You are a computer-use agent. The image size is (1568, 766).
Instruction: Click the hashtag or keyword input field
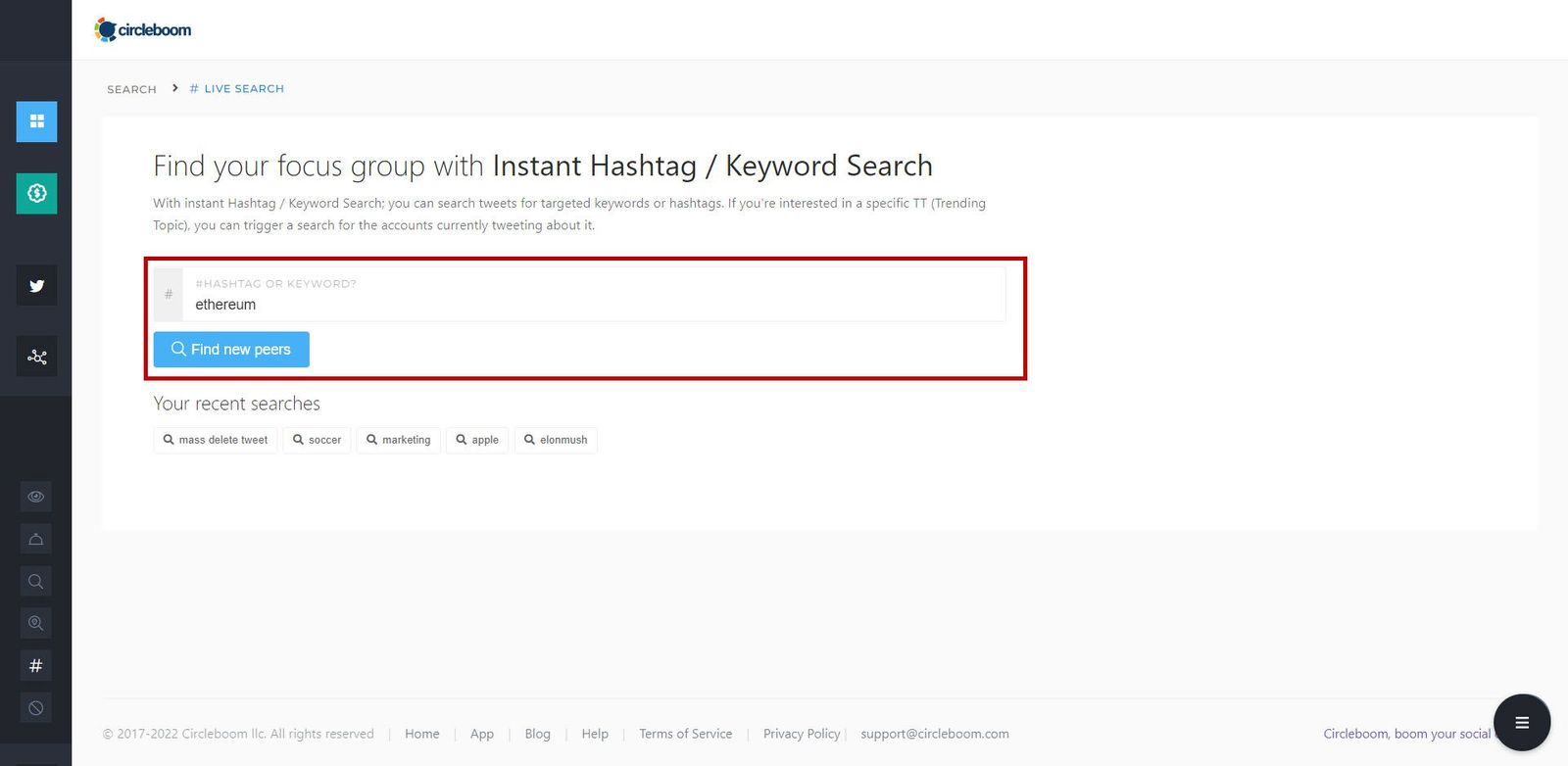pos(593,304)
